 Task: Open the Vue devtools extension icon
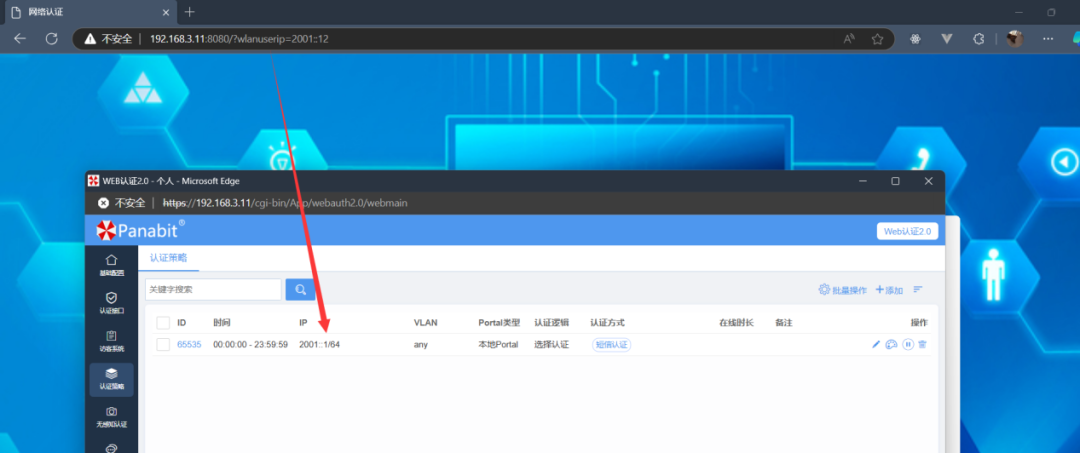947,39
